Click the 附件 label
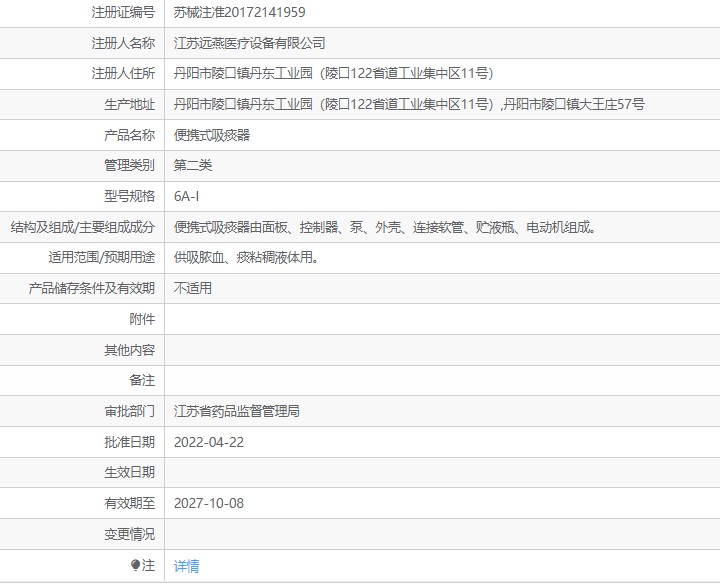720x588 pixels. pos(142,319)
